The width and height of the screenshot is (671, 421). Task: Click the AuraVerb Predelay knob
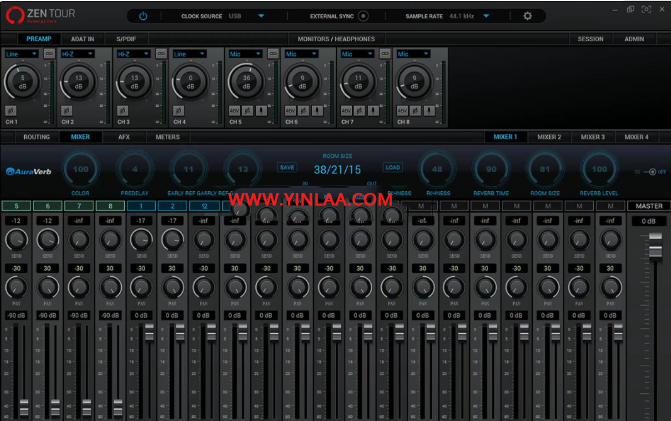(135, 169)
